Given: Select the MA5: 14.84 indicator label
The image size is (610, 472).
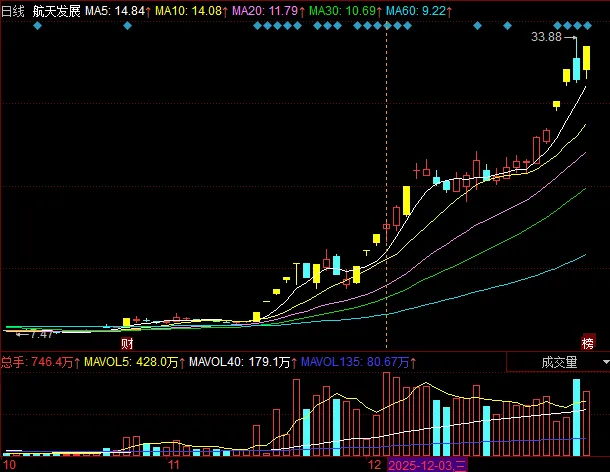Looking at the screenshot, I should coord(118,11).
